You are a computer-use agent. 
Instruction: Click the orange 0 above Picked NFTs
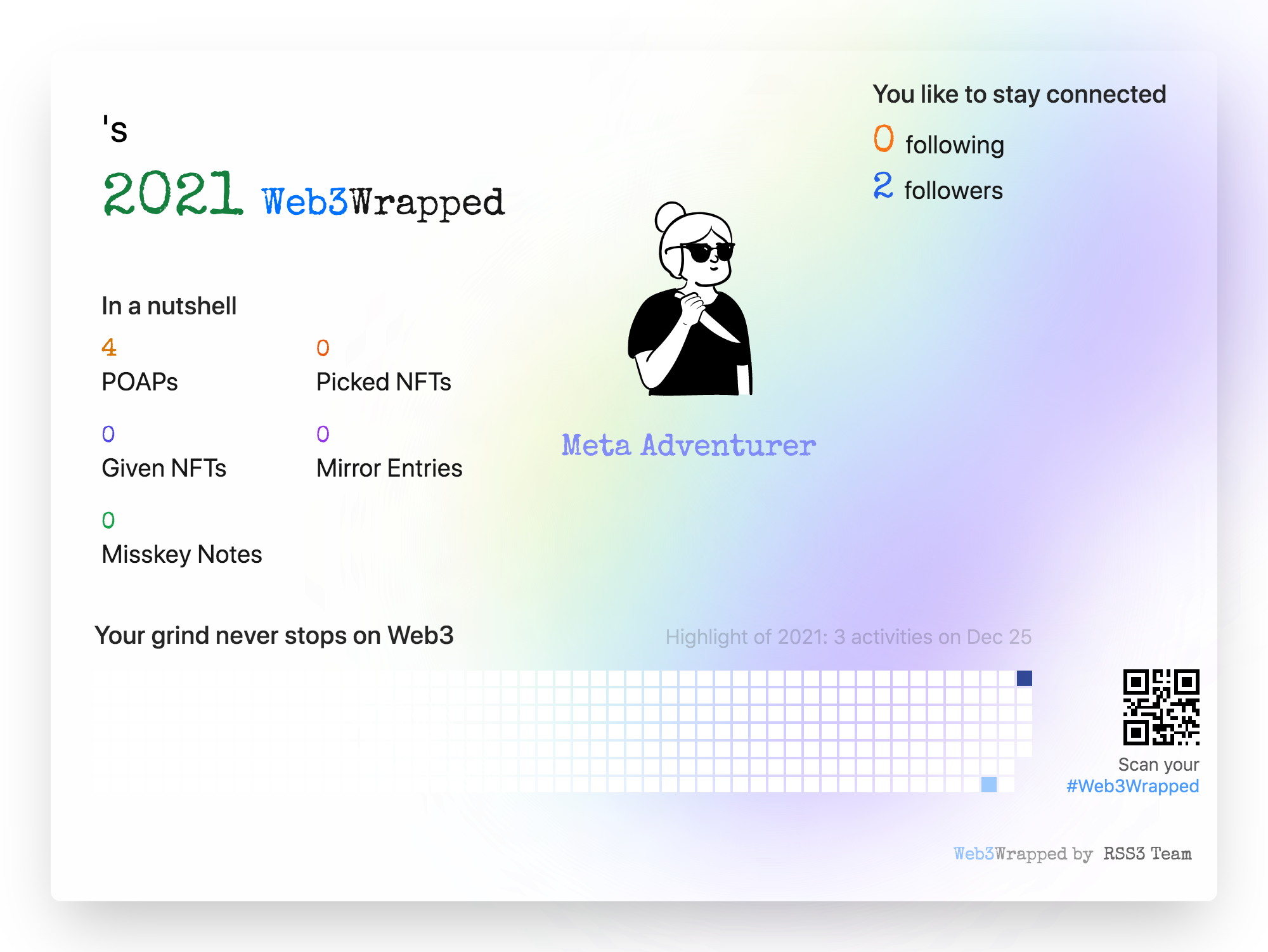tap(323, 348)
